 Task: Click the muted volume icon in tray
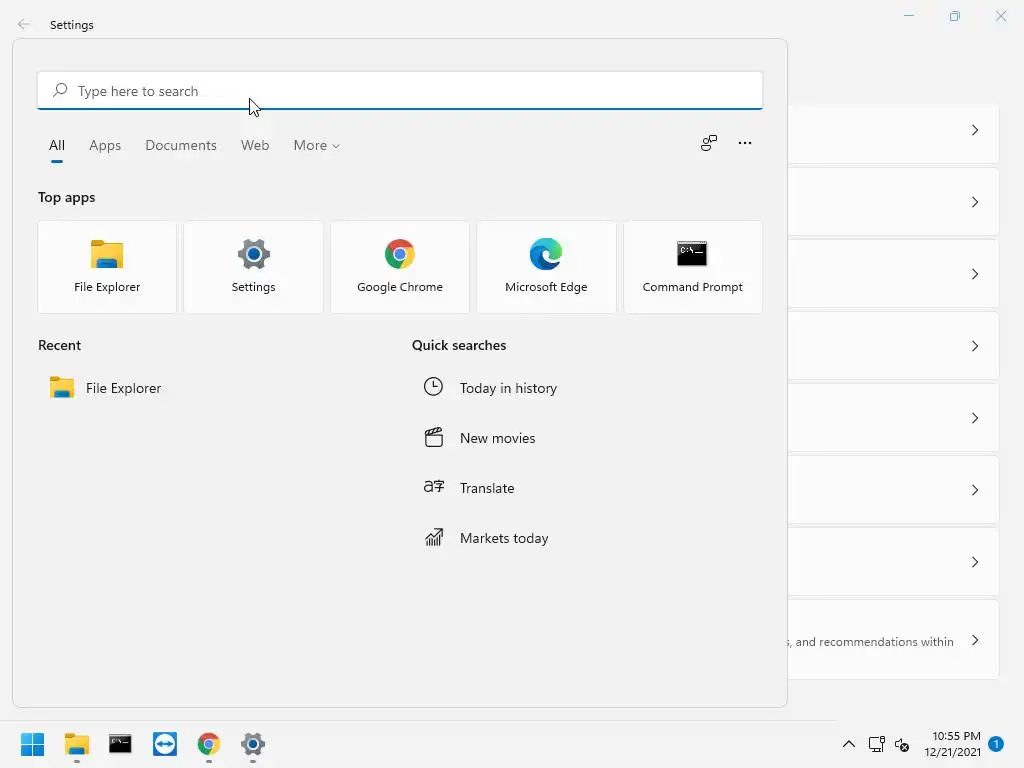(x=902, y=744)
